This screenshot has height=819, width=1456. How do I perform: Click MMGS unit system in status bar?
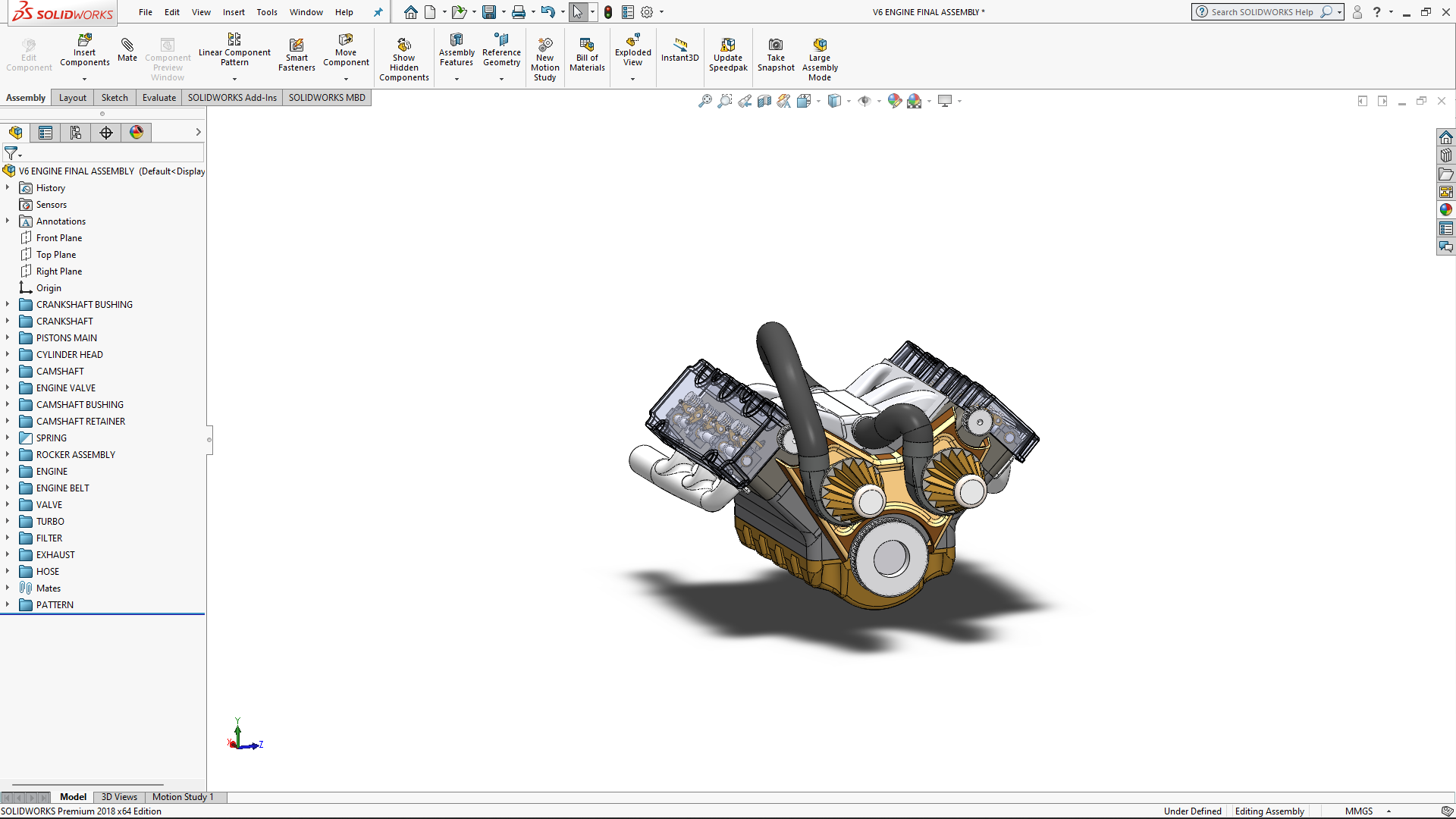[x=1359, y=811]
